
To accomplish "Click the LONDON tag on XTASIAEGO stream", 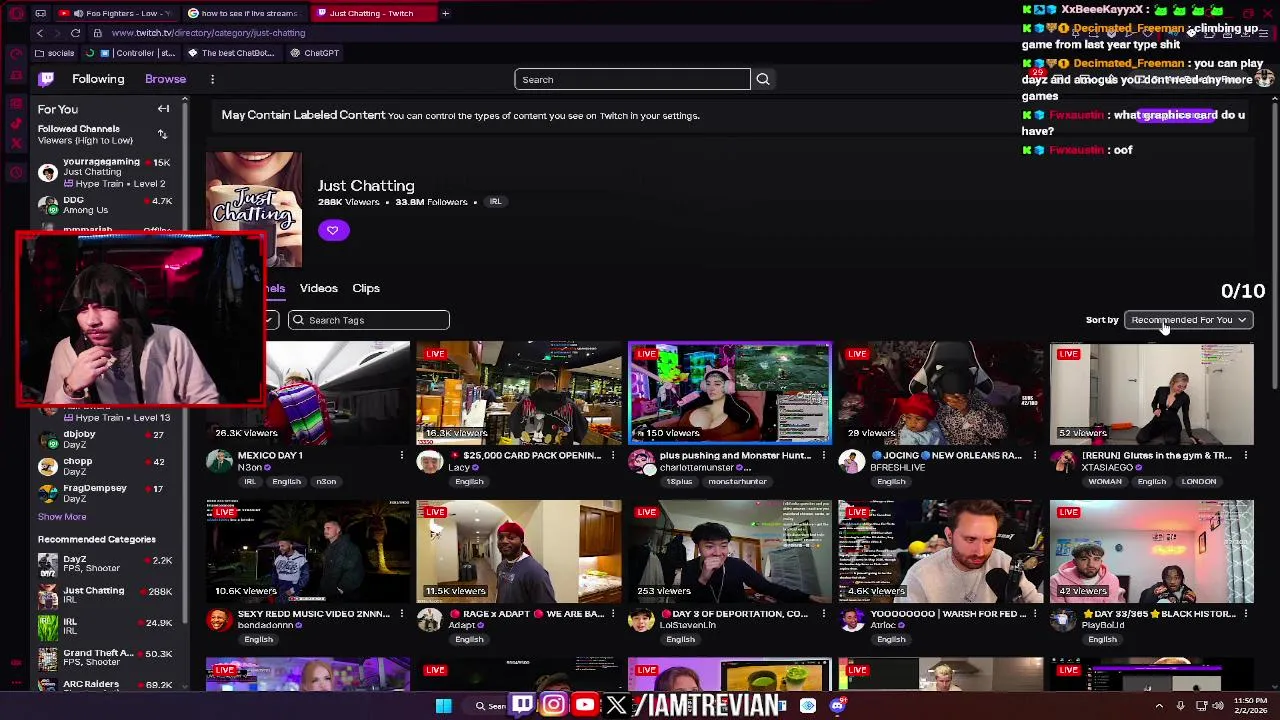I will click(1198, 482).
